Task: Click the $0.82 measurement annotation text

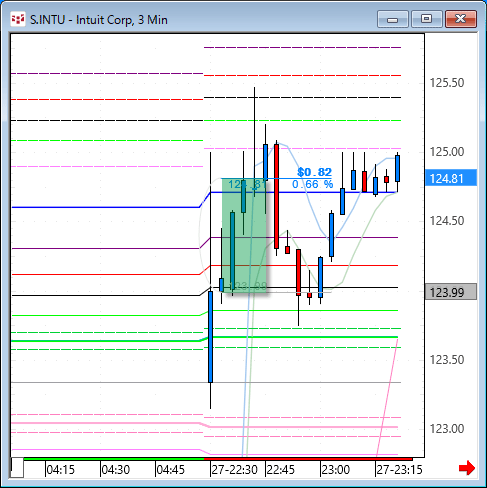Action: pyautogui.click(x=314, y=172)
